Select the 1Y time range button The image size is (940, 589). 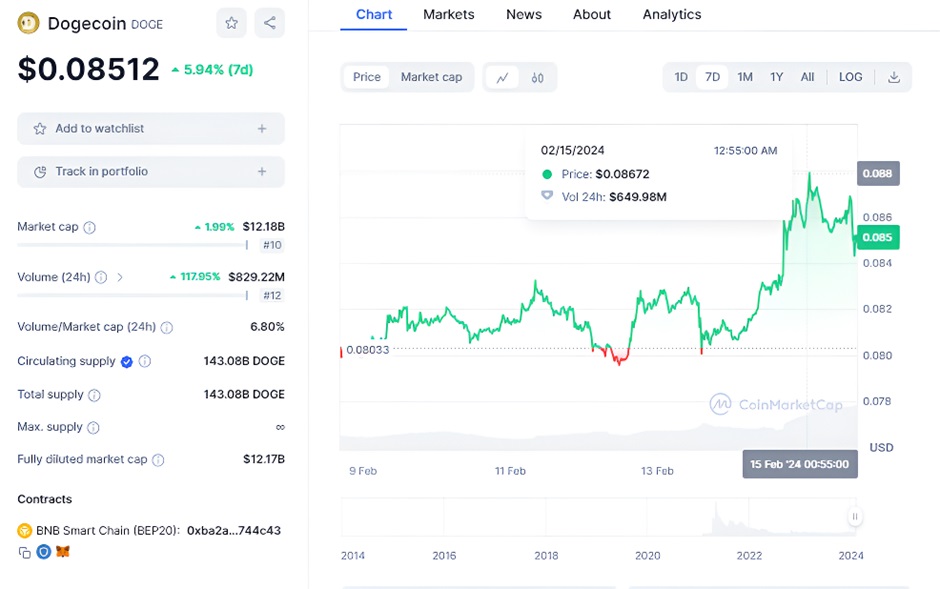(776, 77)
